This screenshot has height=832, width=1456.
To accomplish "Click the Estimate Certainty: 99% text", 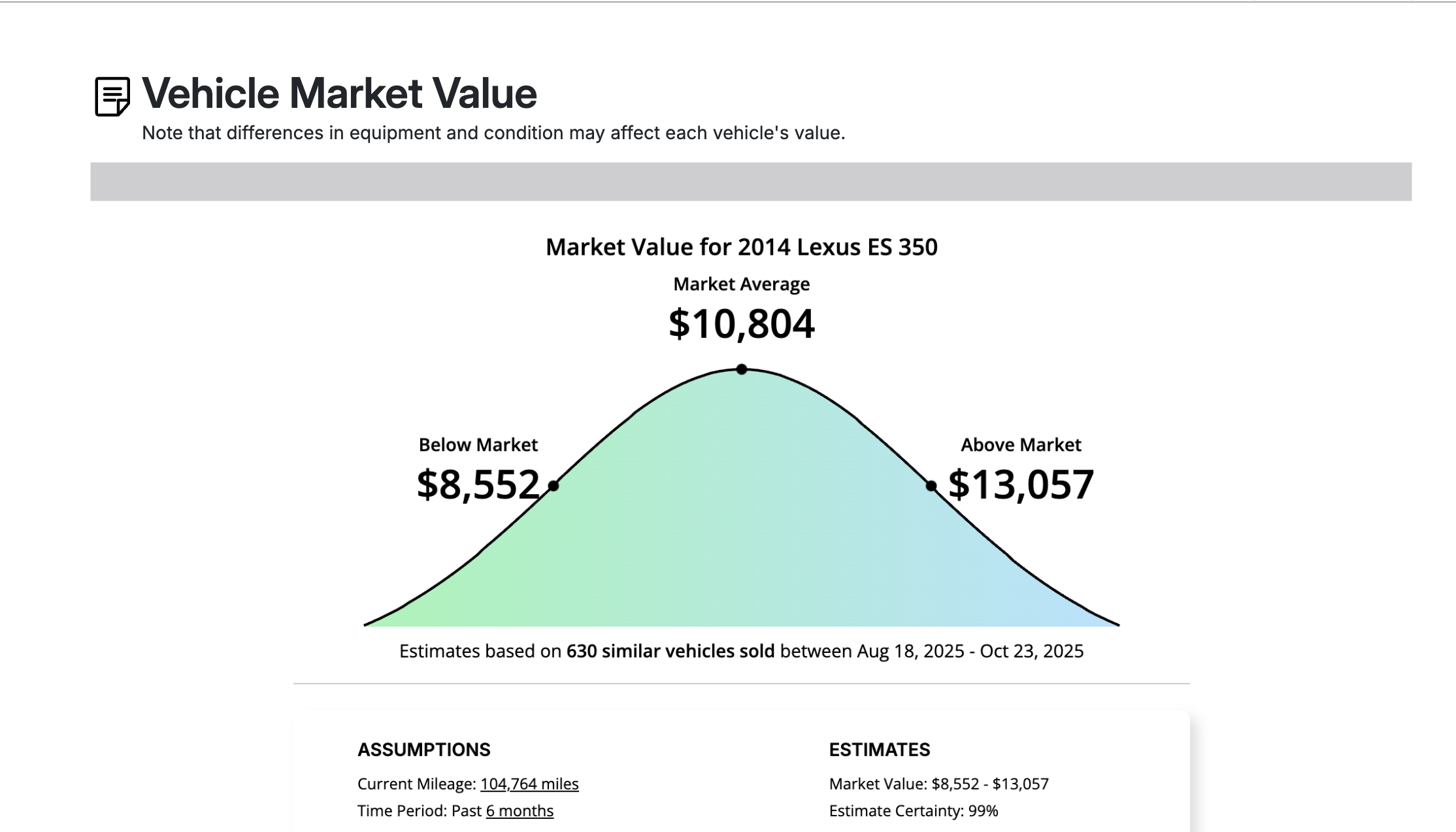I will click(x=913, y=810).
